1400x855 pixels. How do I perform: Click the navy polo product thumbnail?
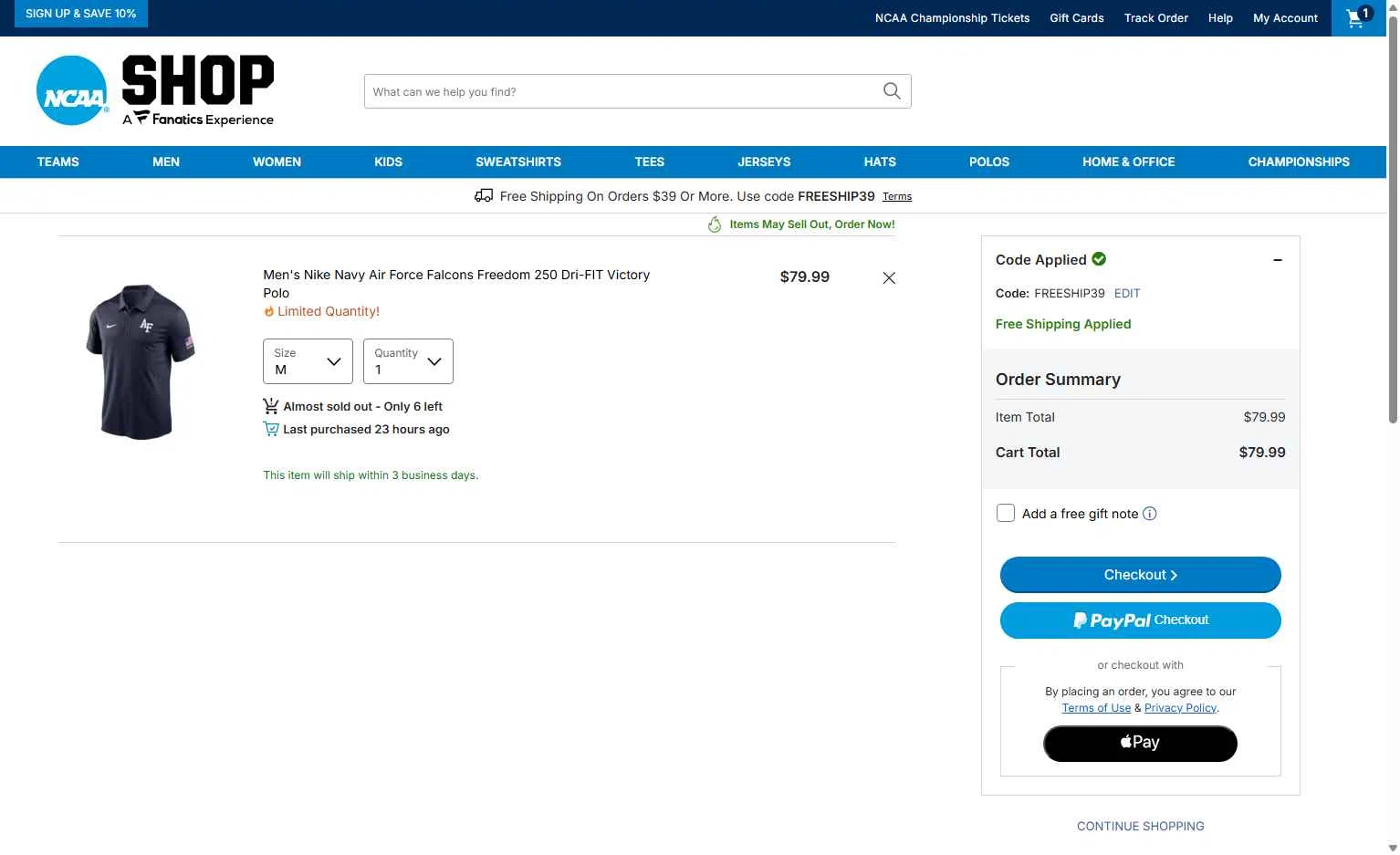pyautogui.click(x=140, y=361)
